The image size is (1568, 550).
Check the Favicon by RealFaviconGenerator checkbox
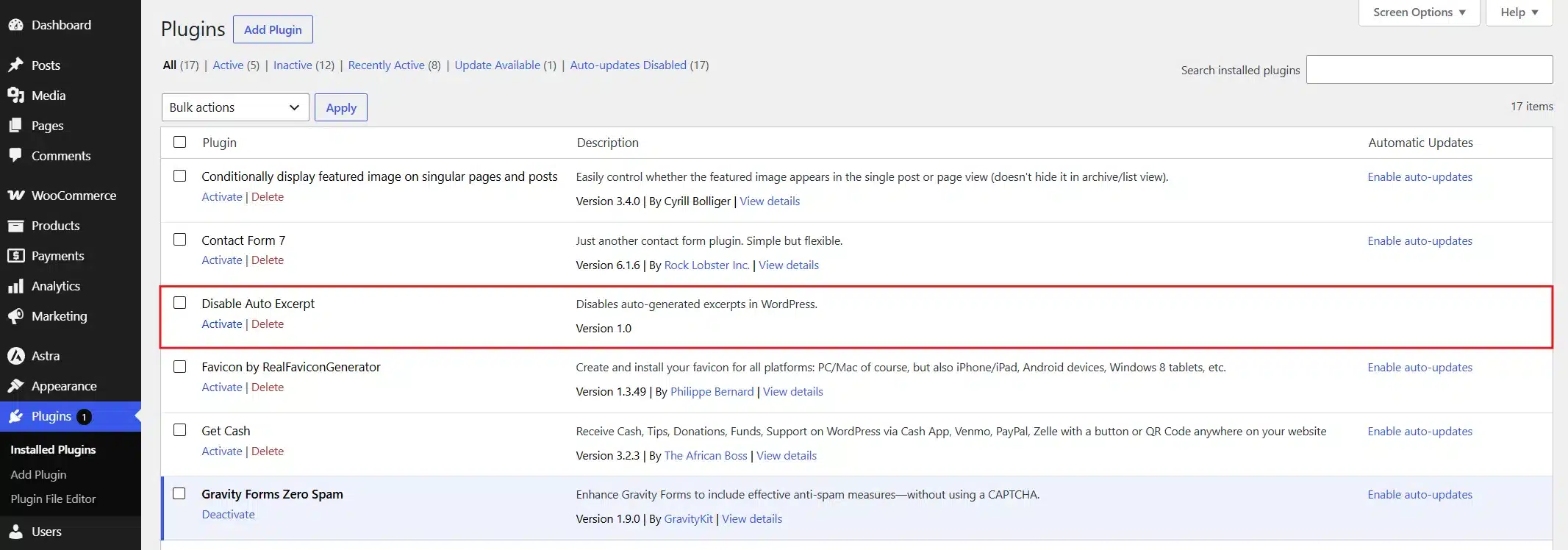pyautogui.click(x=179, y=366)
